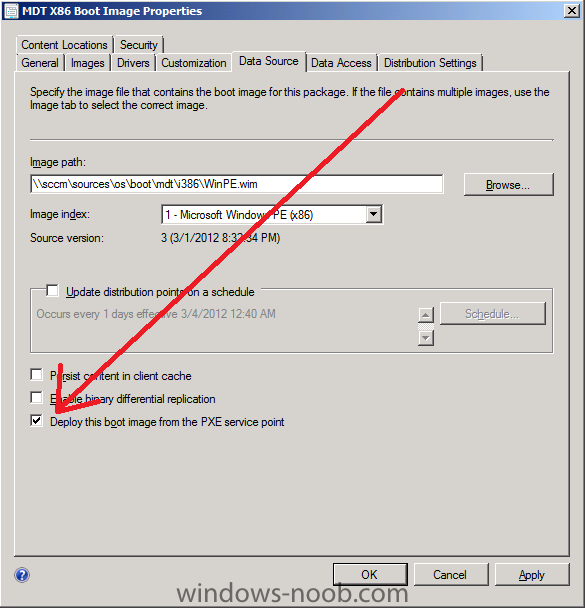
Task: Click the schedule list up arrow
Action: point(426,315)
